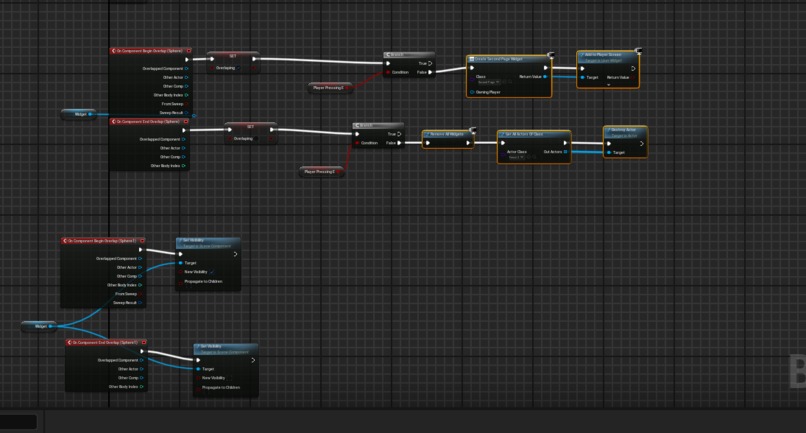Check New Visibility on Set Visibility after Sphere1 End Overlap

click(229, 378)
